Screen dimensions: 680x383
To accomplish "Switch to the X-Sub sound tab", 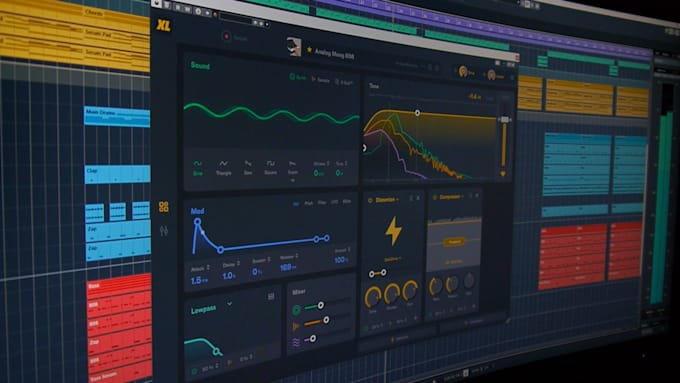I will coord(344,82).
